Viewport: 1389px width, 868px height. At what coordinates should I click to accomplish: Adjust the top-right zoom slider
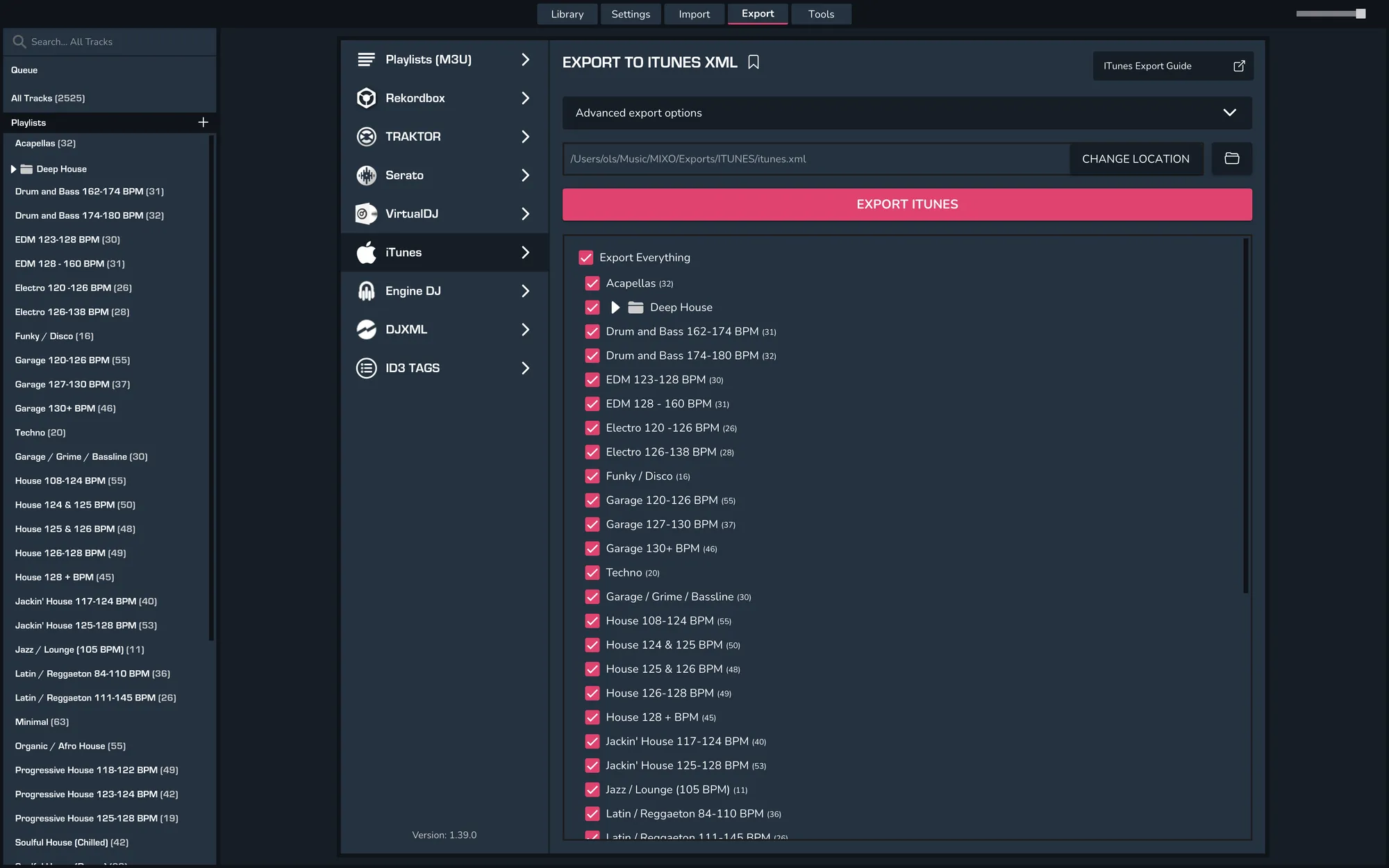(1360, 13)
